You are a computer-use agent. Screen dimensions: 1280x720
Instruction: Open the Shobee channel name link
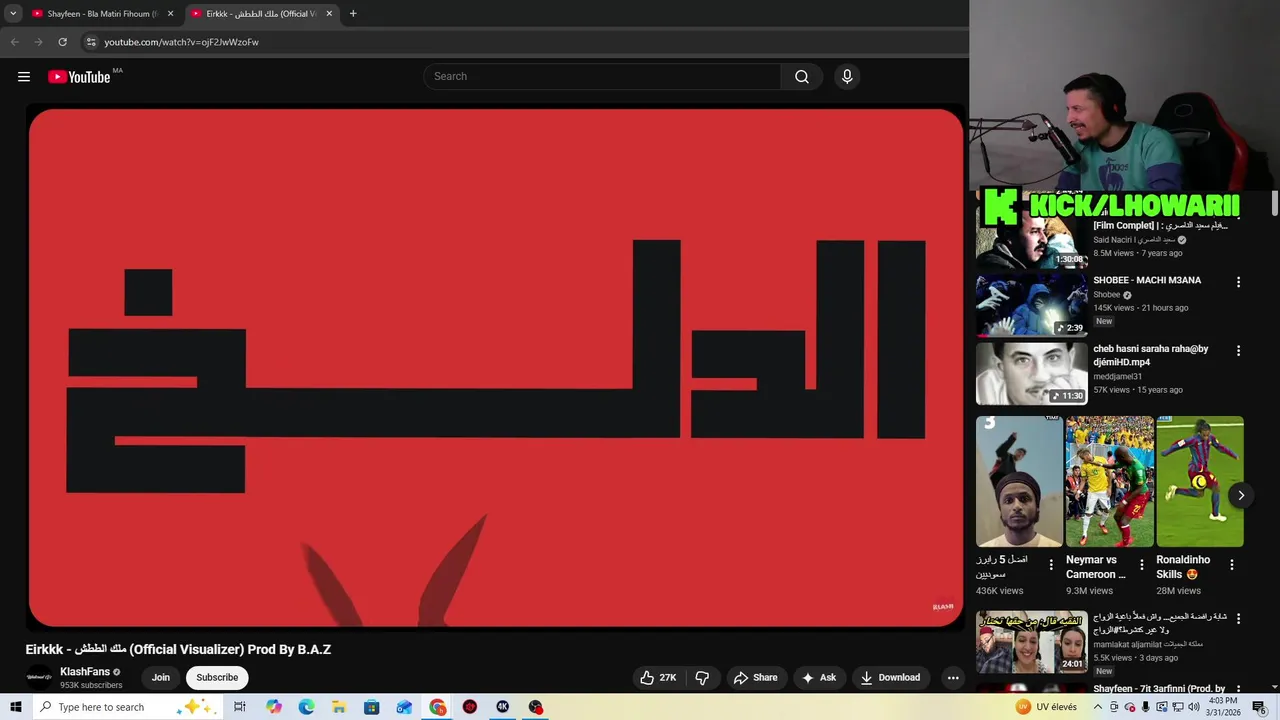[x=1107, y=295]
